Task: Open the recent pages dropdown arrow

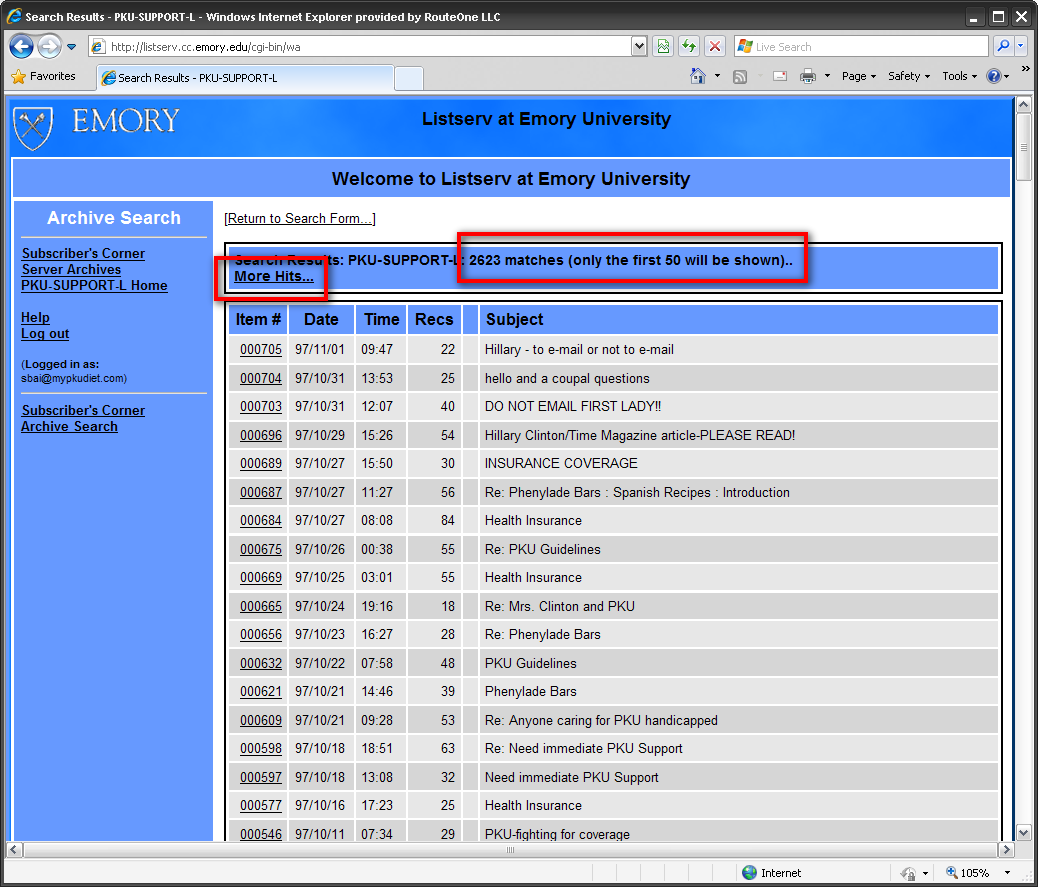Action: pos(71,47)
